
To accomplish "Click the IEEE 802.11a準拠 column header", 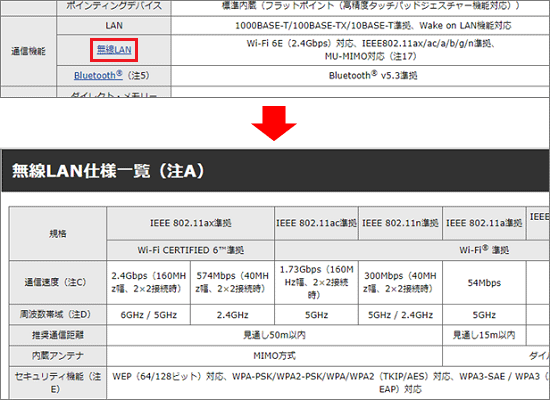I will click(484, 223).
